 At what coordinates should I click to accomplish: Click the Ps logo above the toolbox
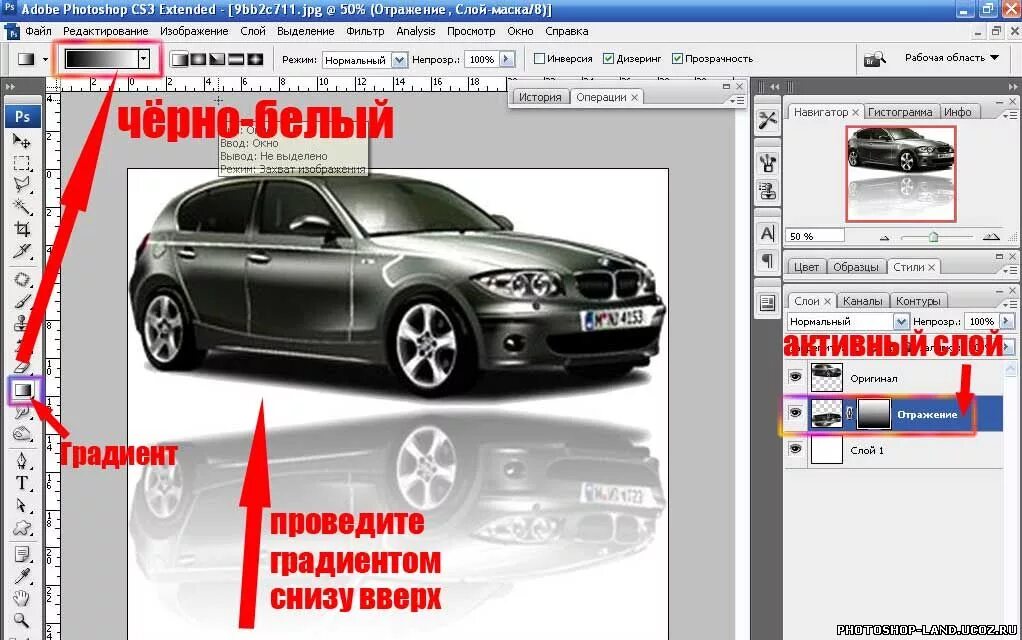pyautogui.click(x=23, y=117)
